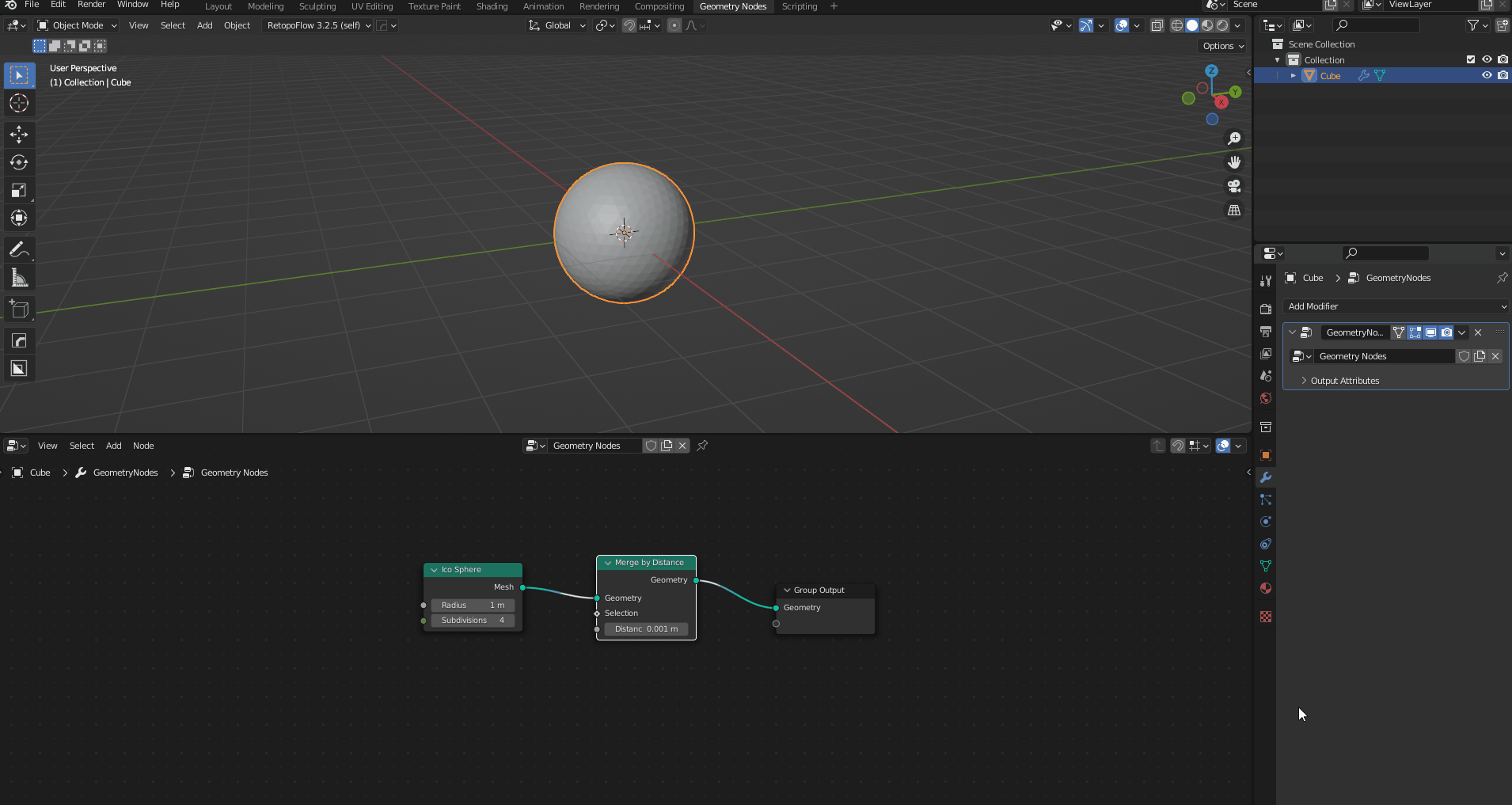The height and width of the screenshot is (805, 1512).
Task: Select the Move tool in the viewport toolbar
Action: [x=19, y=135]
